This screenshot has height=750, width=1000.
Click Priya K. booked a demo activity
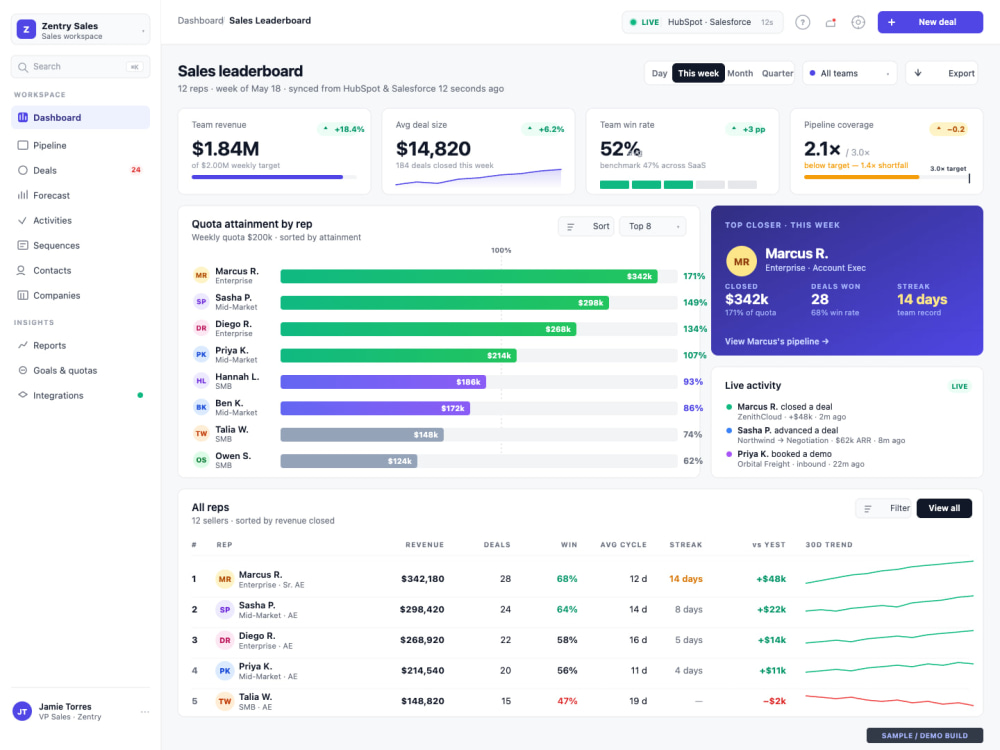click(795, 459)
